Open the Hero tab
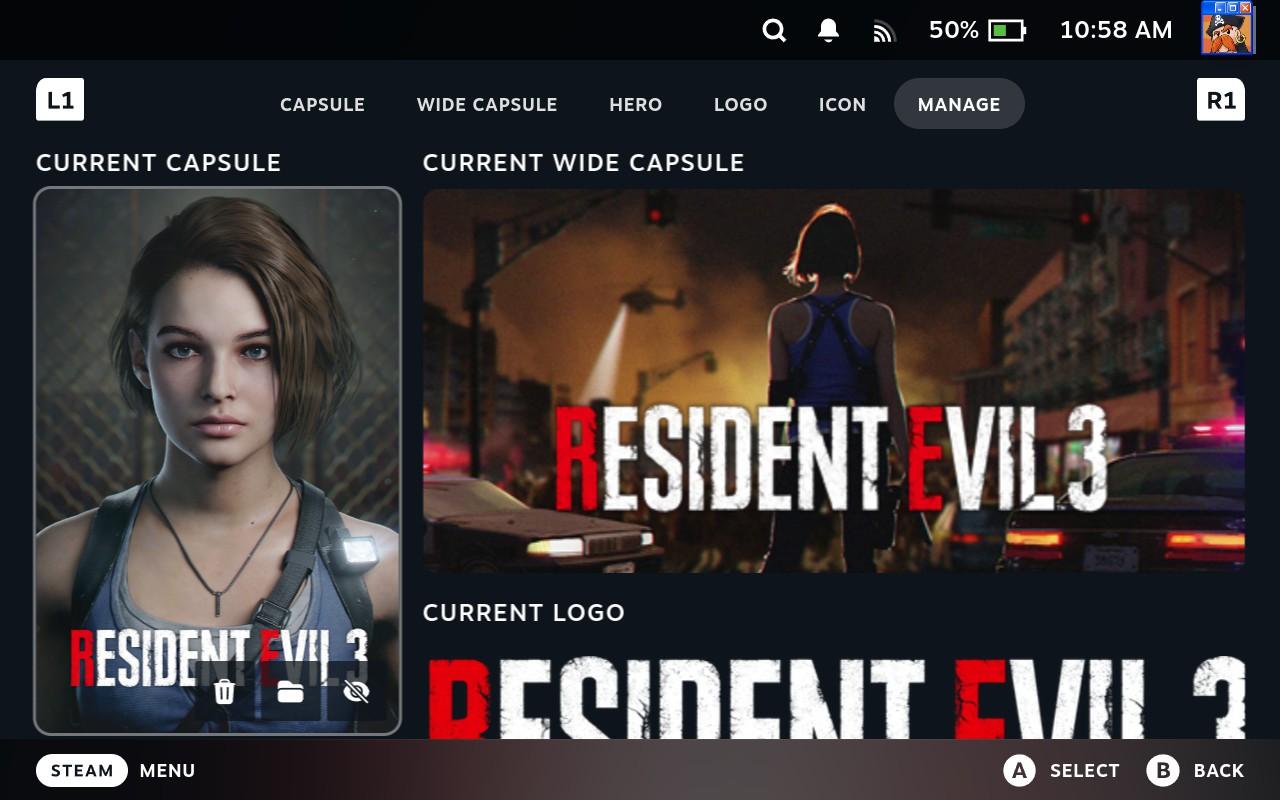The height and width of the screenshot is (800, 1280). coord(636,104)
